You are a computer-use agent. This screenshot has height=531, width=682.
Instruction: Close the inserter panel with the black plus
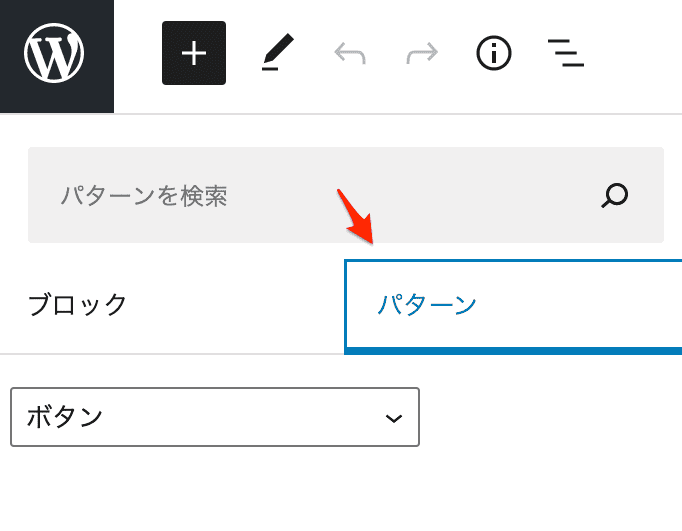pos(194,53)
